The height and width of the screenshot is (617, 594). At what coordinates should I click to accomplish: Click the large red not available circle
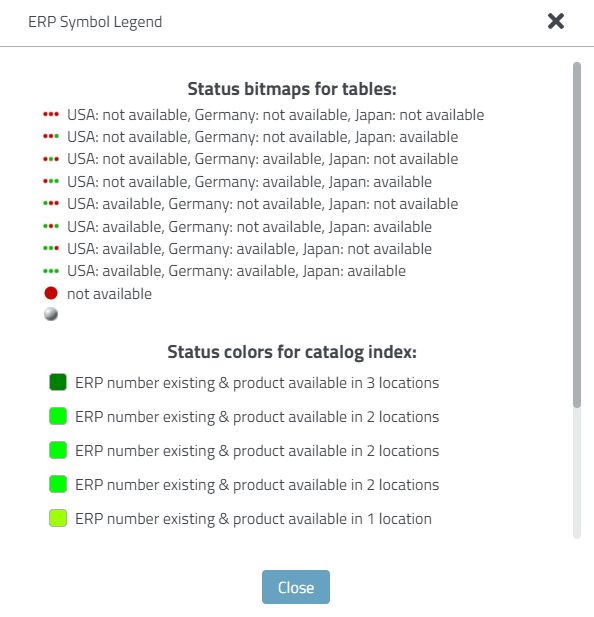pyautogui.click(x=51, y=293)
